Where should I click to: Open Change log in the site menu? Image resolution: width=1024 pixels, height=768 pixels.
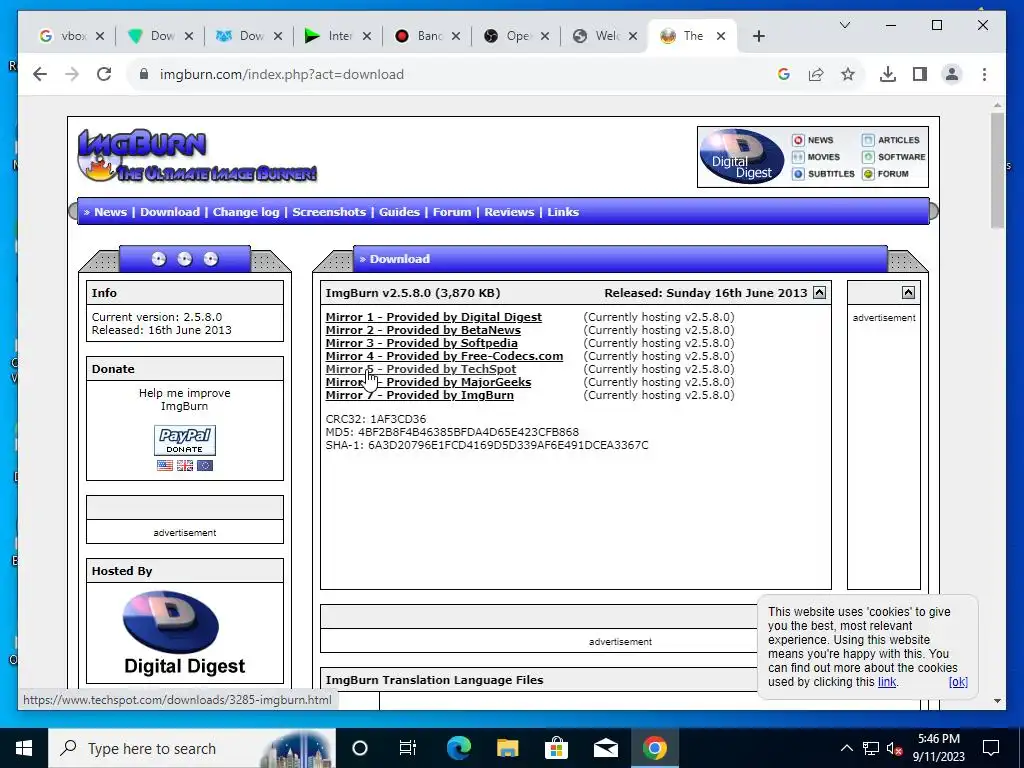(x=246, y=212)
